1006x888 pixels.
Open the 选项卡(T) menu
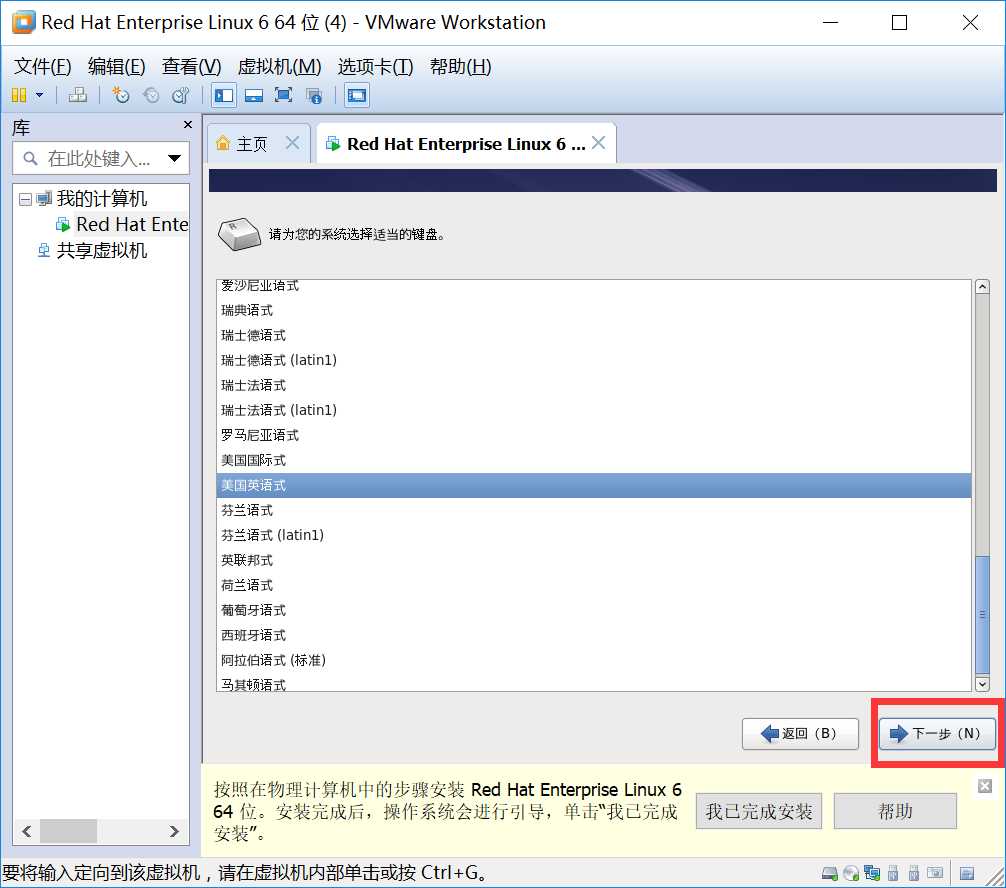tap(375, 66)
